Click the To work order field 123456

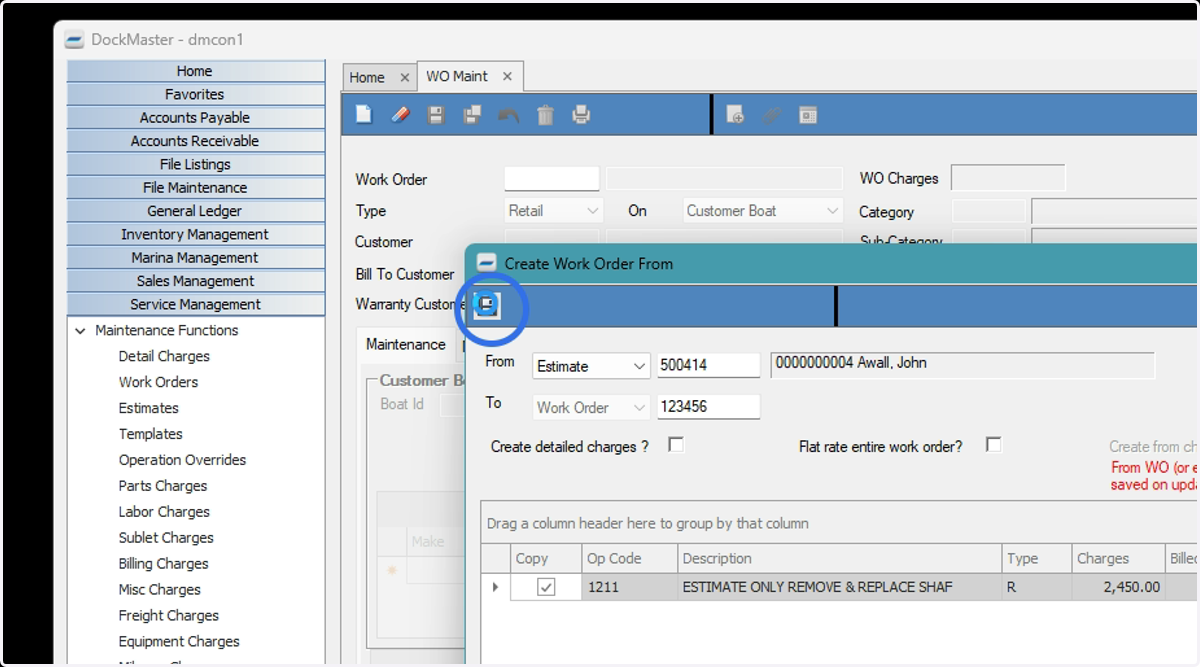[x=708, y=407]
